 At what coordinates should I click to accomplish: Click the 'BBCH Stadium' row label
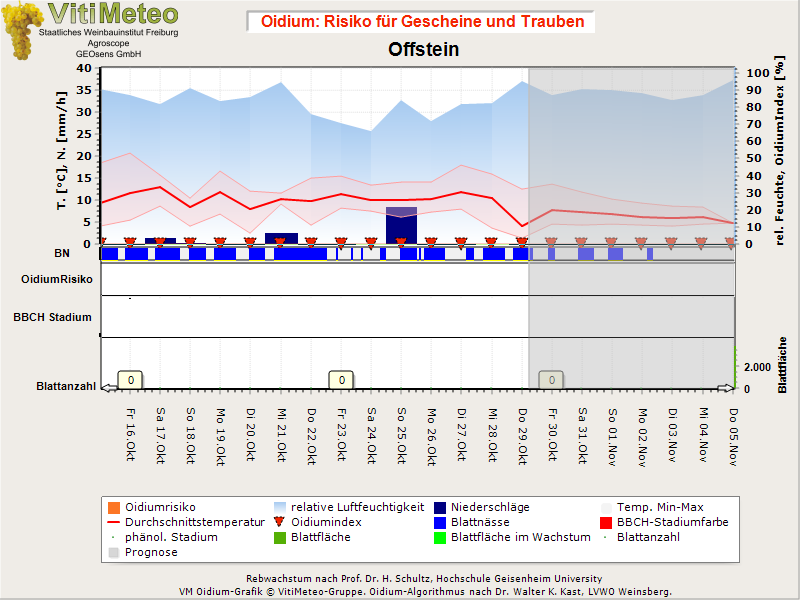tap(53, 317)
